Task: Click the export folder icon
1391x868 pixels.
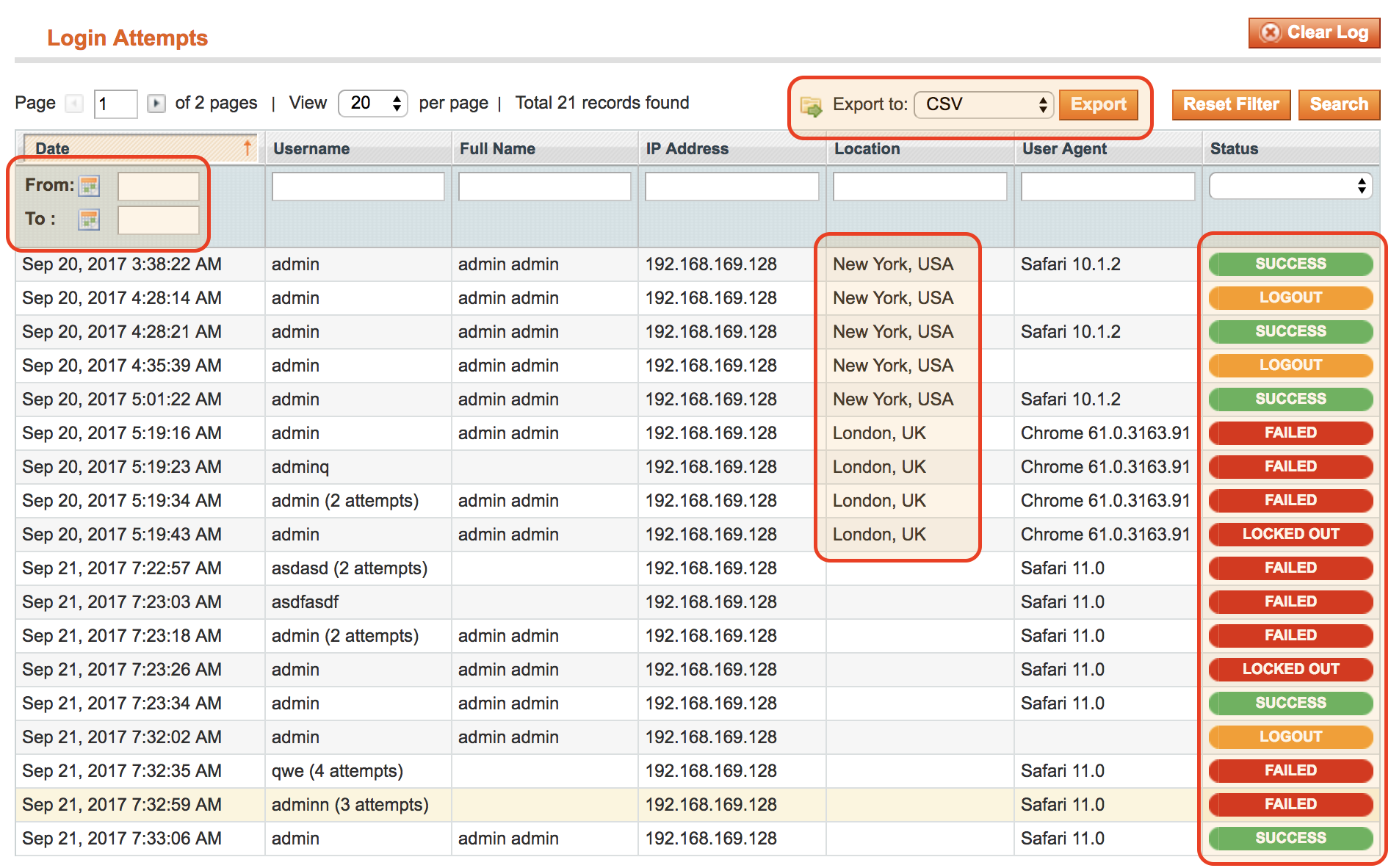Action: tap(811, 106)
